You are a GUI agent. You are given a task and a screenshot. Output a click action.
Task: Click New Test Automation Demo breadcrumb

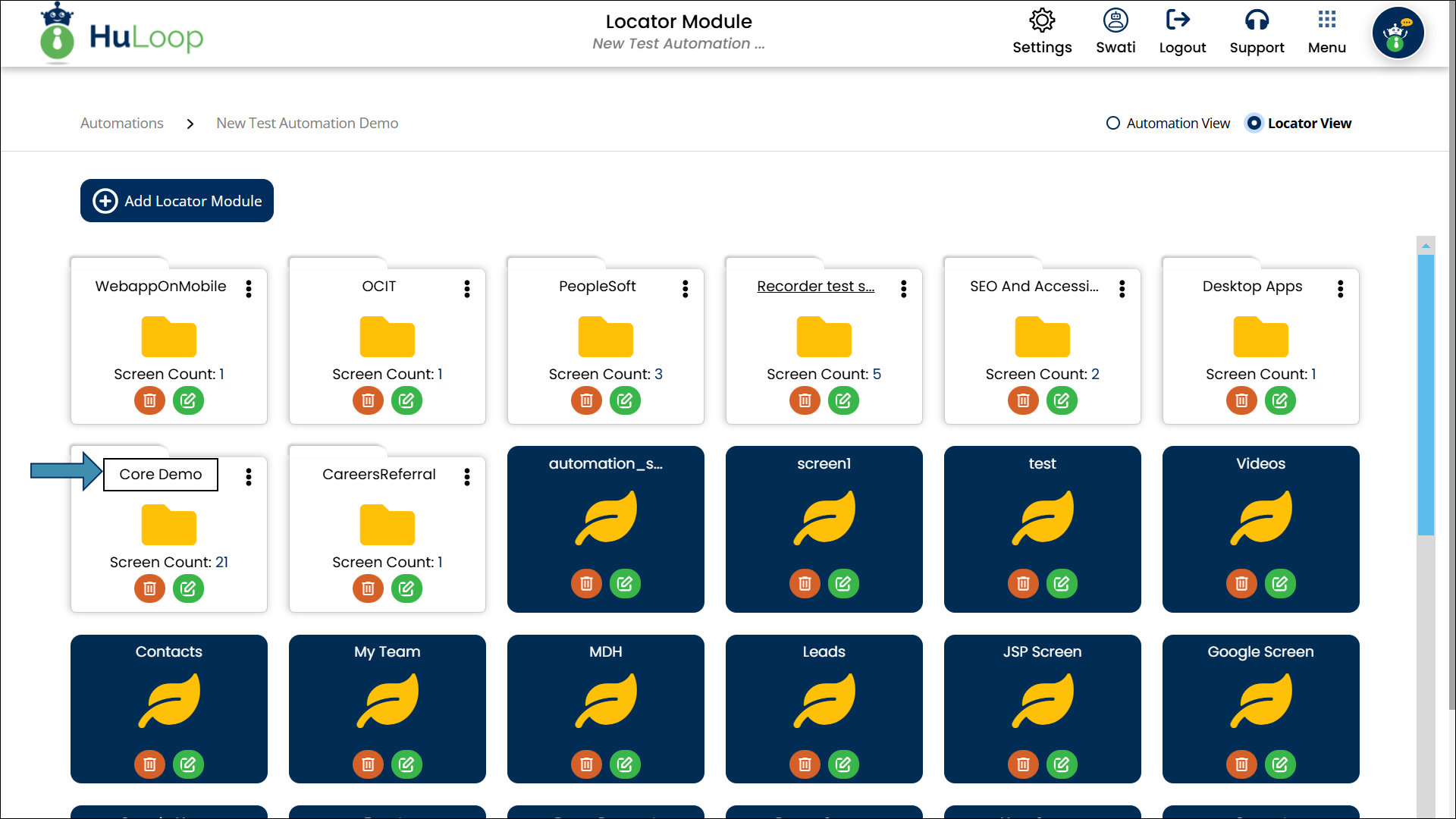point(307,123)
